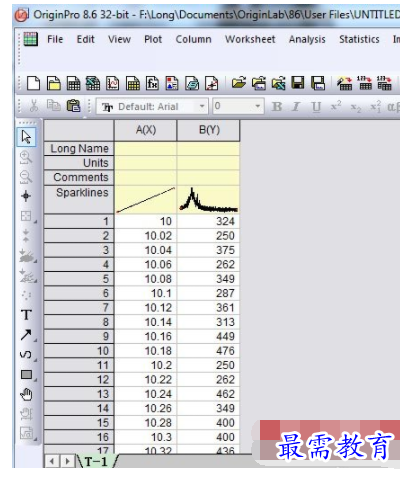Screen dimensions: 400x478
Task: Select the T-1 worksheet tab
Action: tap(97, 462)
